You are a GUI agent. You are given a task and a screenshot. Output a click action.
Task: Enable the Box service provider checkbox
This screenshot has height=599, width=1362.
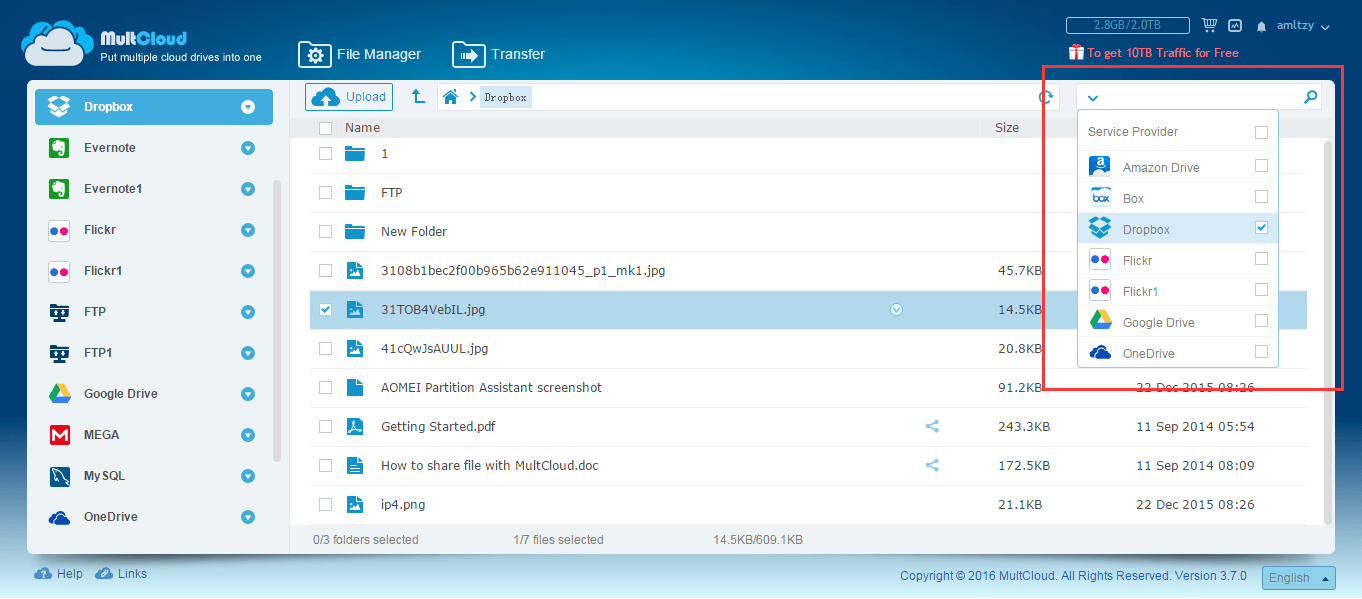pyautogui.click(x=1261, y=197)
